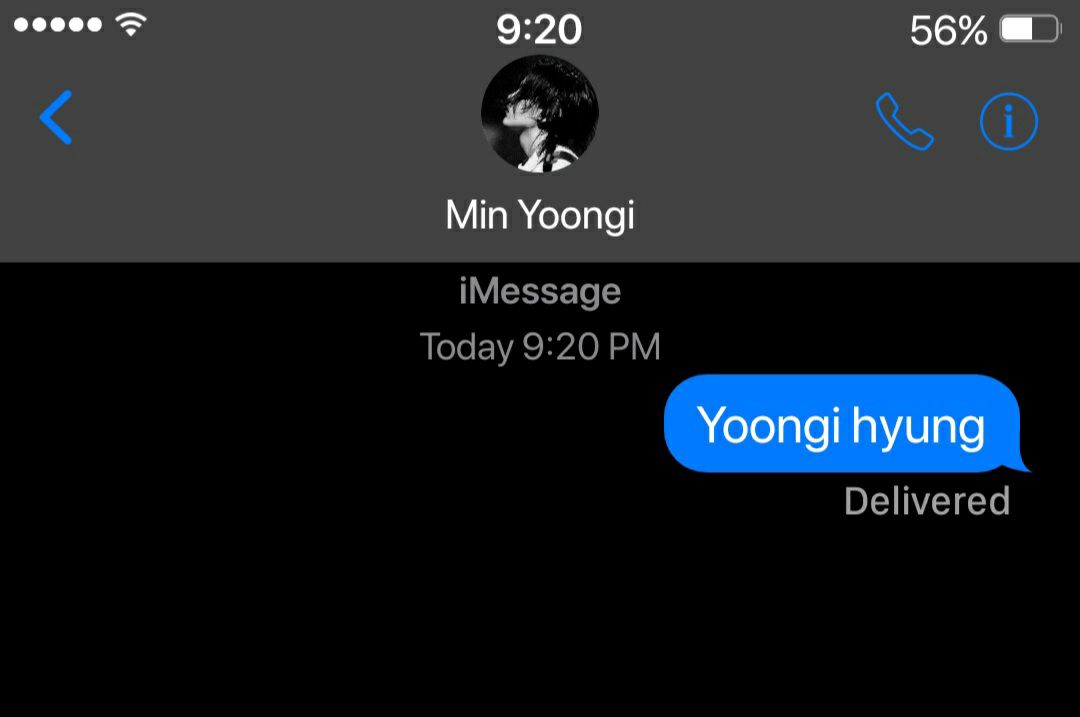Tap the battery indicator icon
The image size is (1080, 717).
(1030, 30)
